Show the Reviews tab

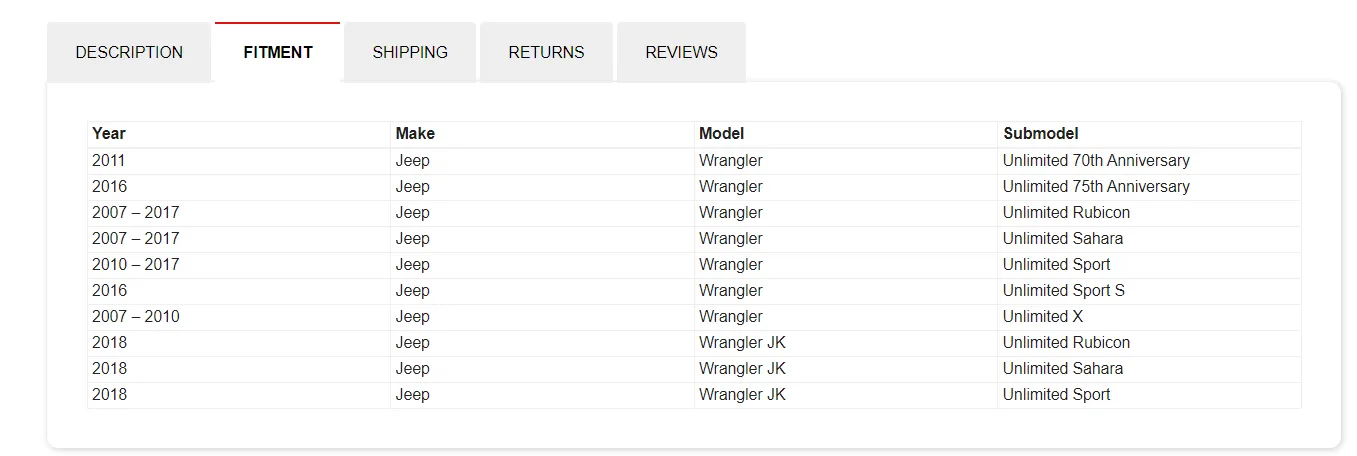(681, 52)
